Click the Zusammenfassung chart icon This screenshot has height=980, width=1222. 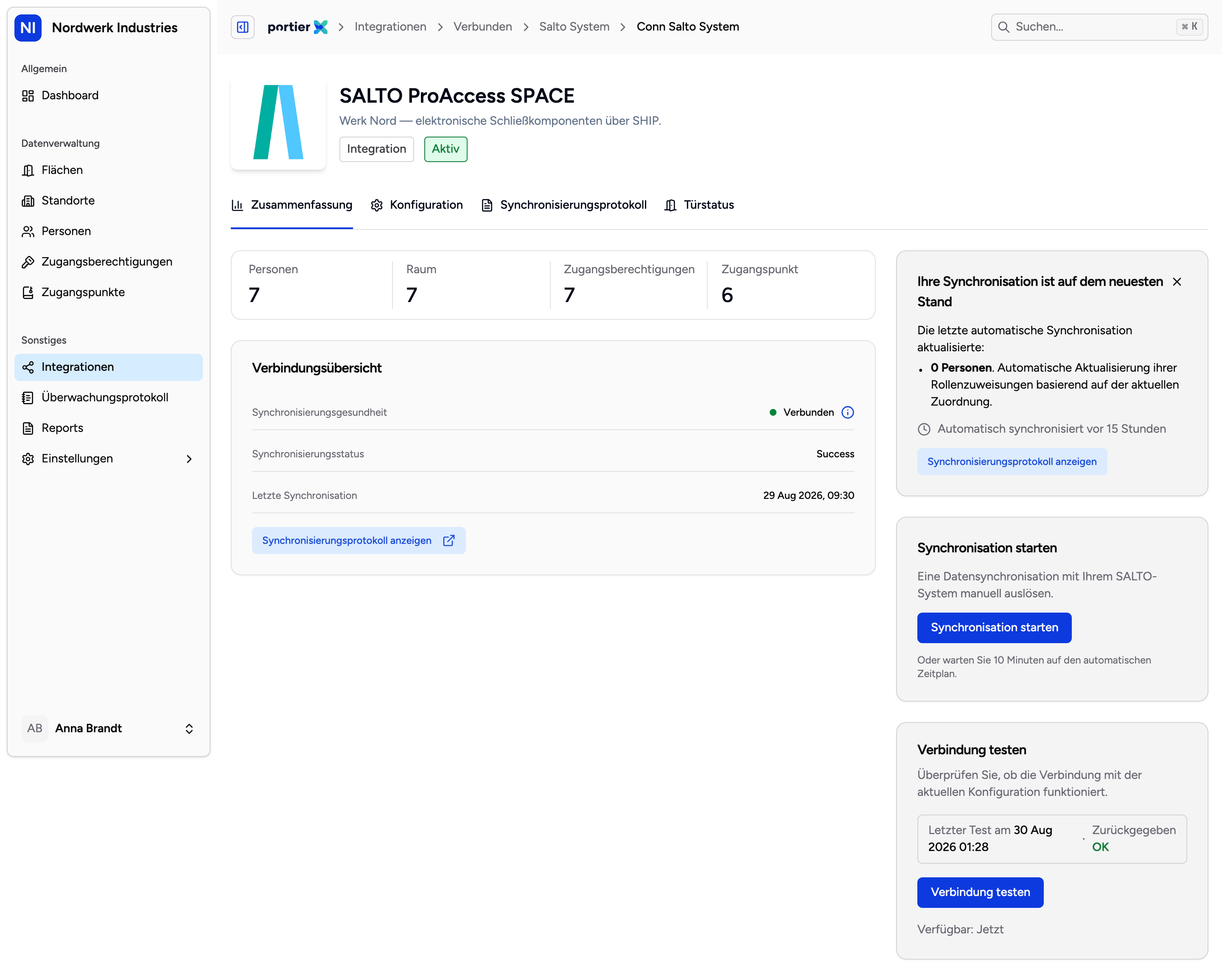[238, 205]
